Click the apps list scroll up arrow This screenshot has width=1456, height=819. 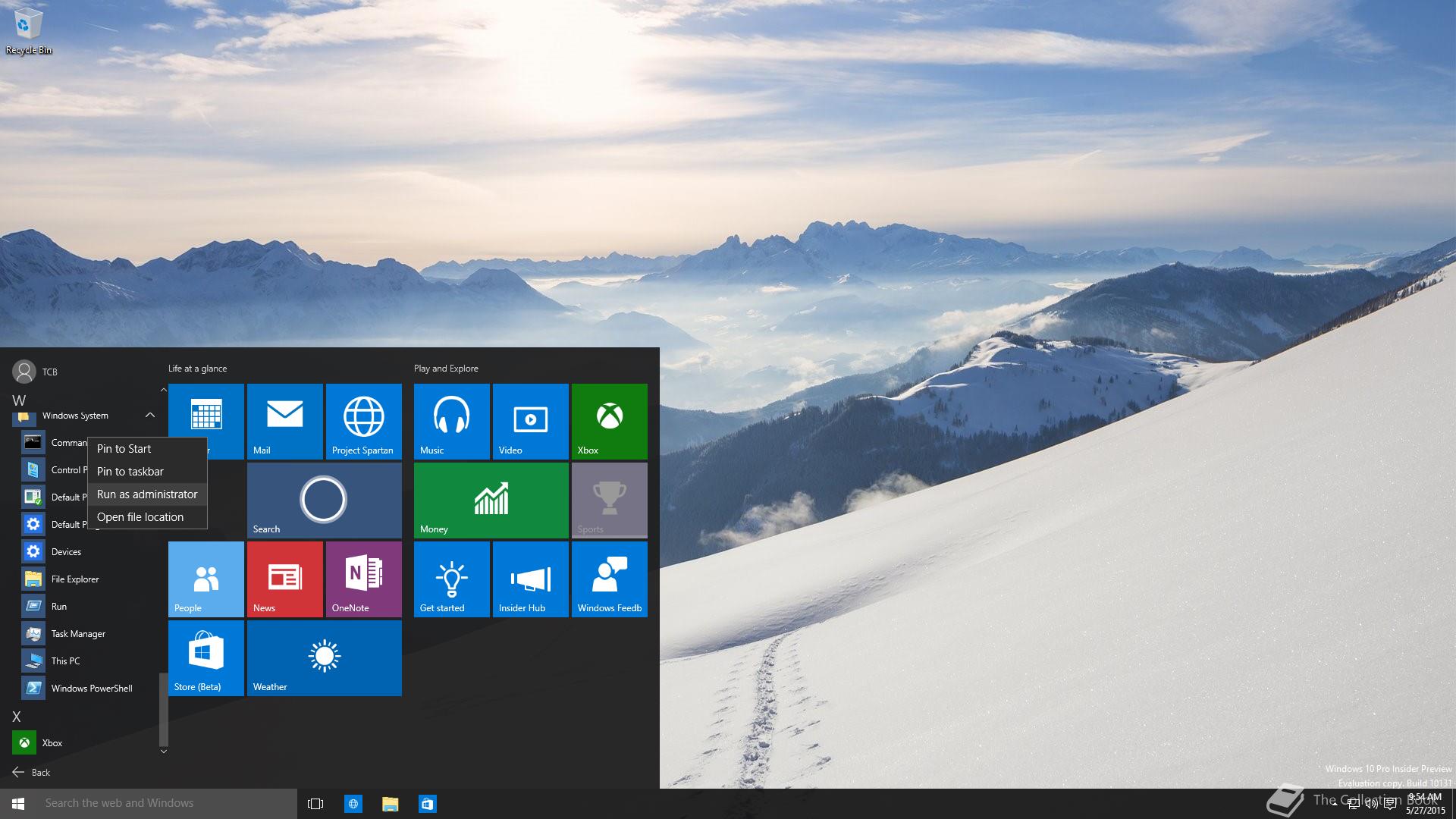pos(163,390)
